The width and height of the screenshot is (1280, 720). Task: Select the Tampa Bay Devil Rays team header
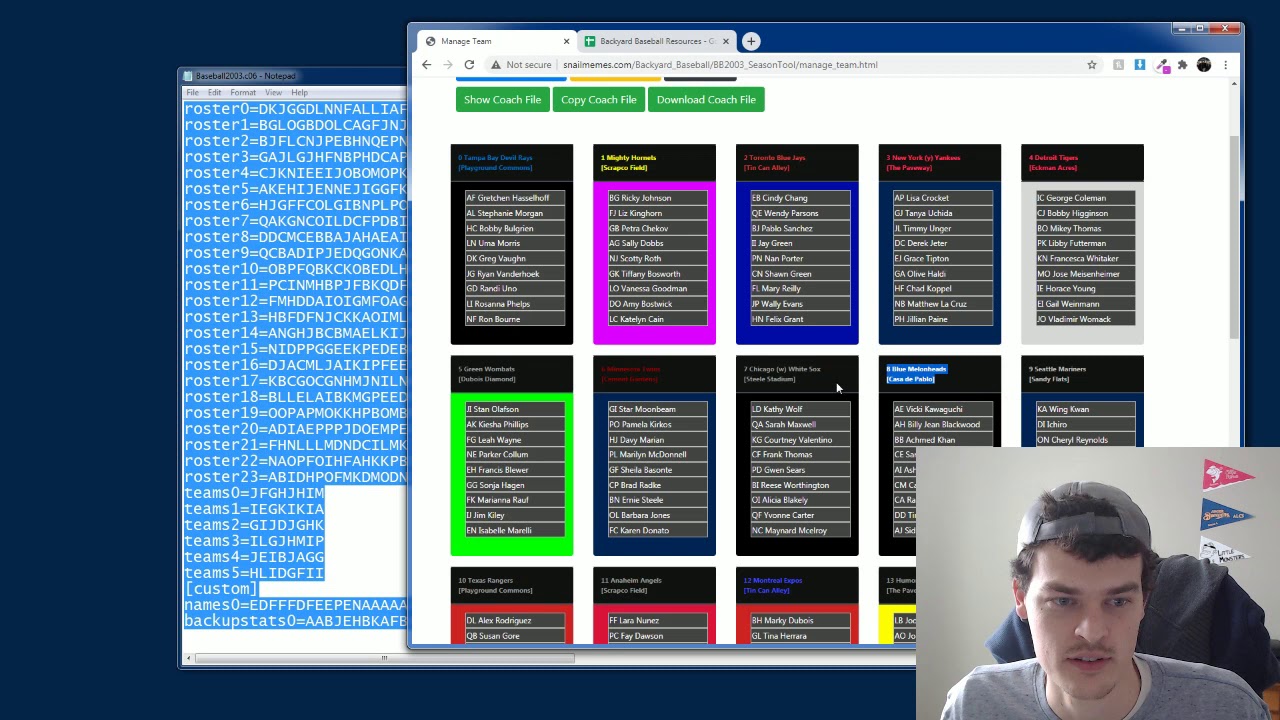512,162
